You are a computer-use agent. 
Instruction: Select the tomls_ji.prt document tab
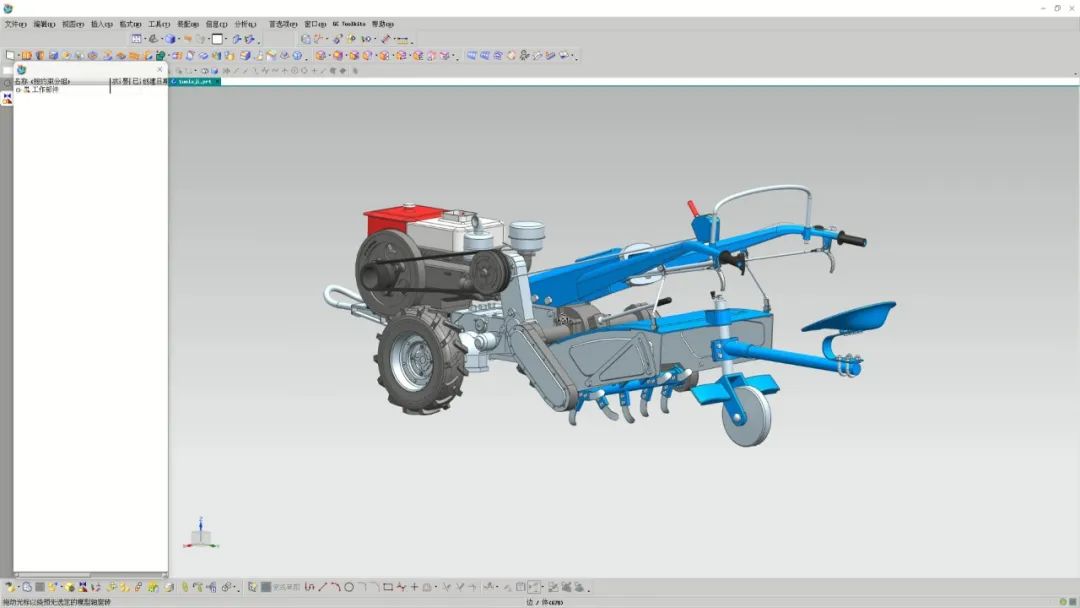[193, 82]
